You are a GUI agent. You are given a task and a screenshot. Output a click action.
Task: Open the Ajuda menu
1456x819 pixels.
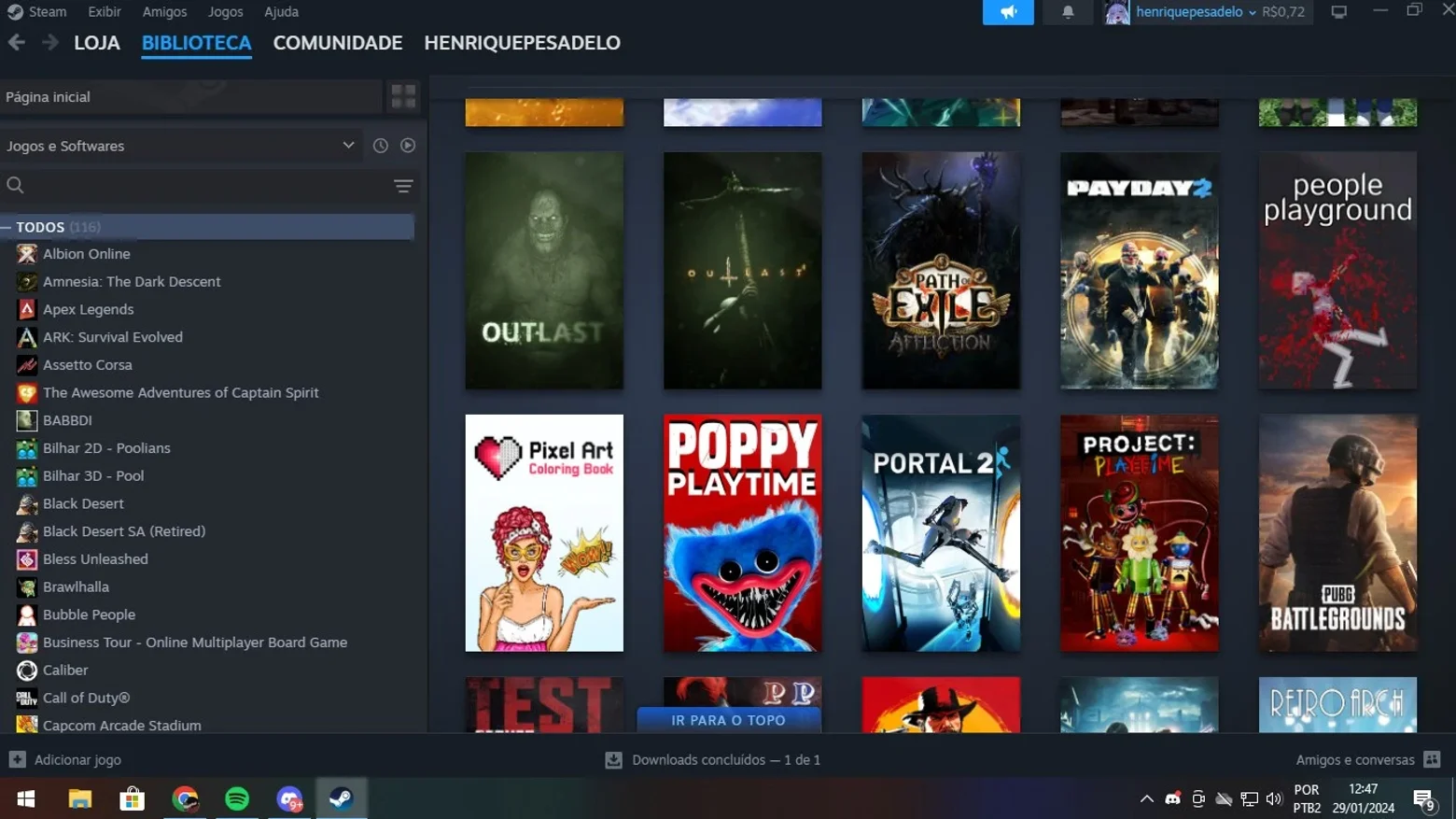point(281,12)
